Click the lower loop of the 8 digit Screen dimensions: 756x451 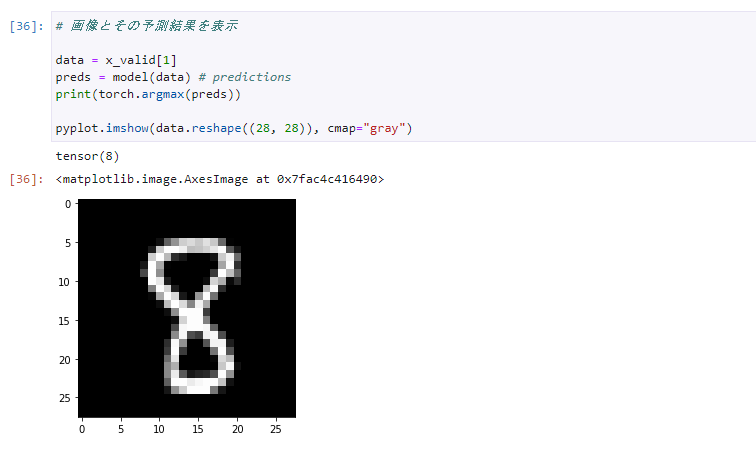198,359
